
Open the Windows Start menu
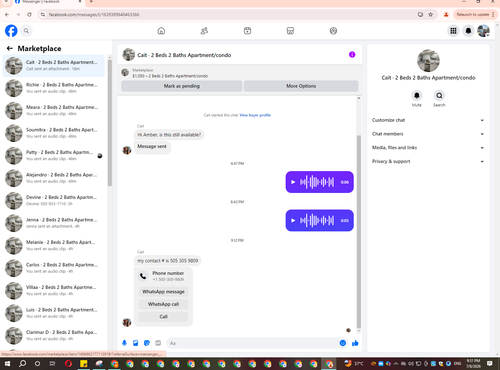[x=7, y=363]
